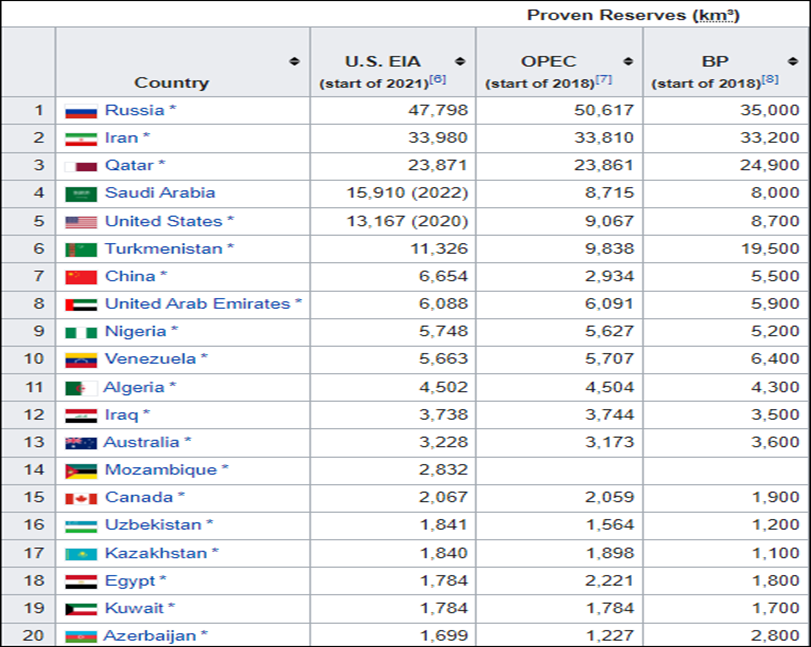
Task: Click the Venezuela flag icon
Action: tap(81, 360)
